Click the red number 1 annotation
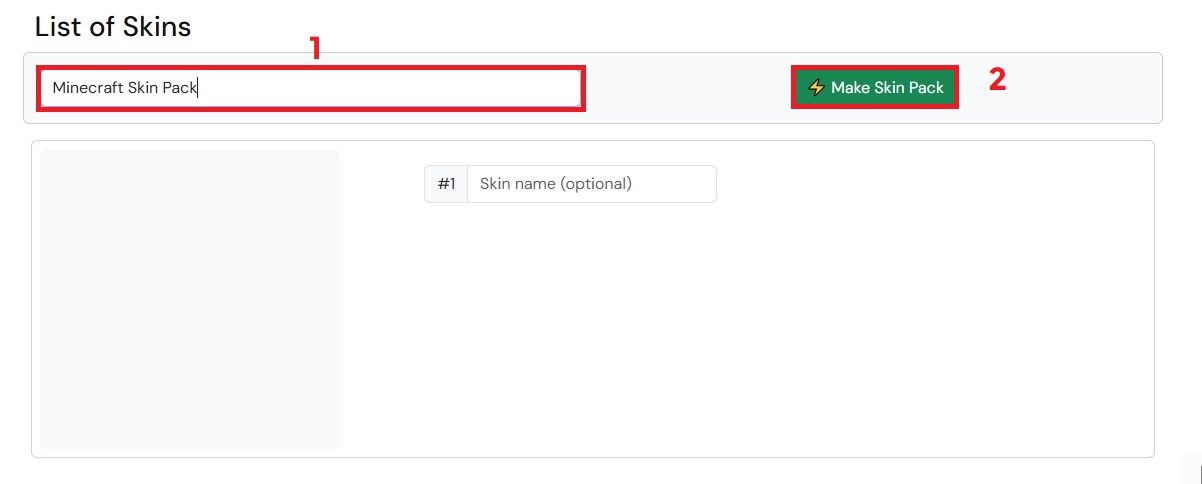The image size is (1202, 484). click(x=315, y=48)
